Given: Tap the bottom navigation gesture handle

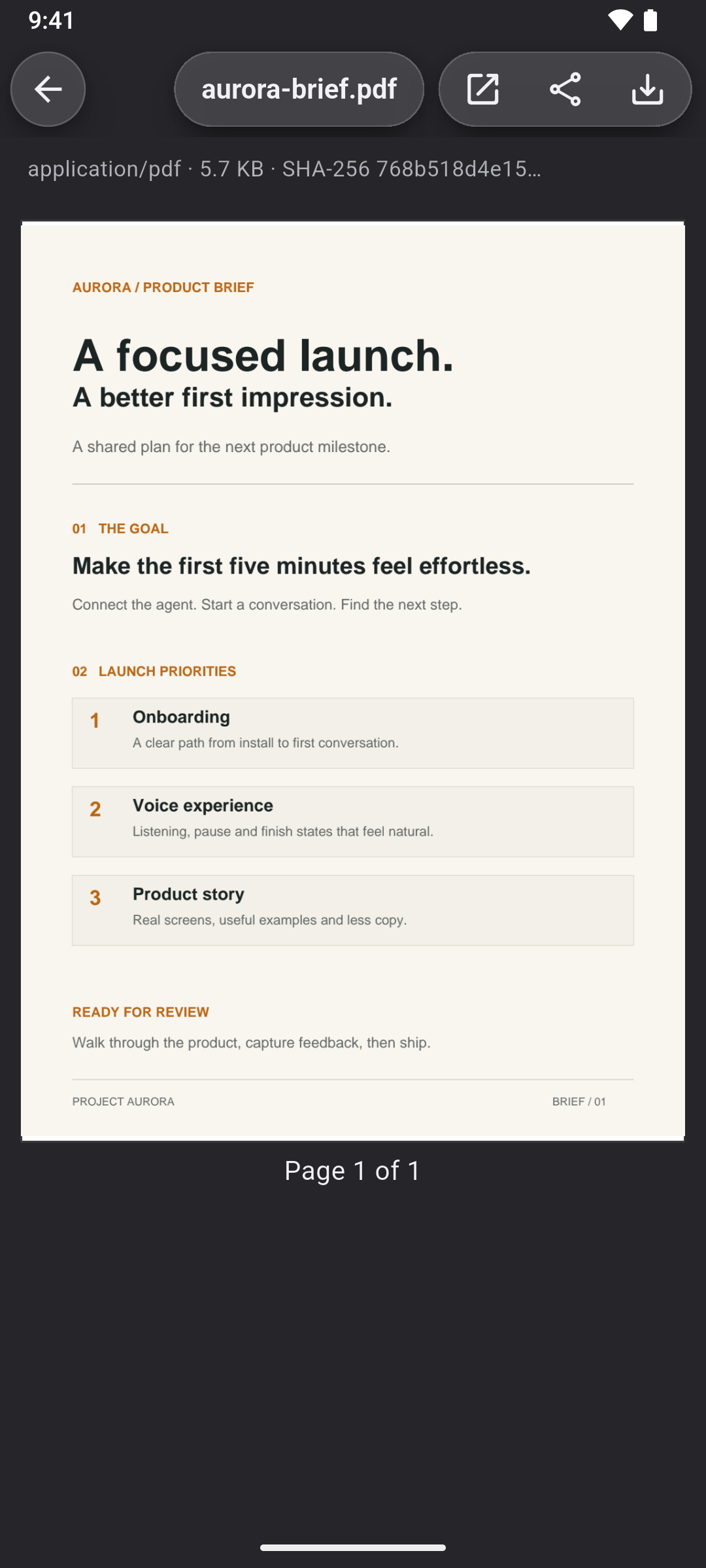Looking at the screenshot, I should pyautogui.click(x=353, y=1547).
